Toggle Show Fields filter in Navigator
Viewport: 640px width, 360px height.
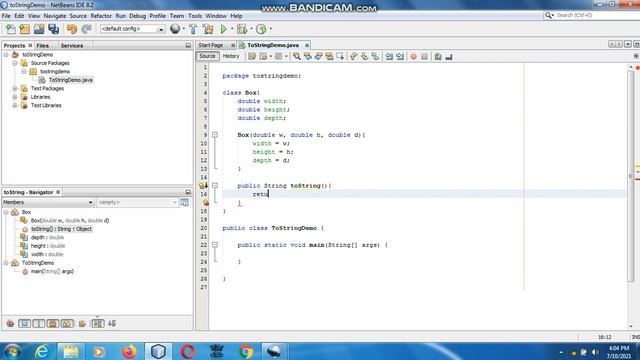click(x=24, y=324)
